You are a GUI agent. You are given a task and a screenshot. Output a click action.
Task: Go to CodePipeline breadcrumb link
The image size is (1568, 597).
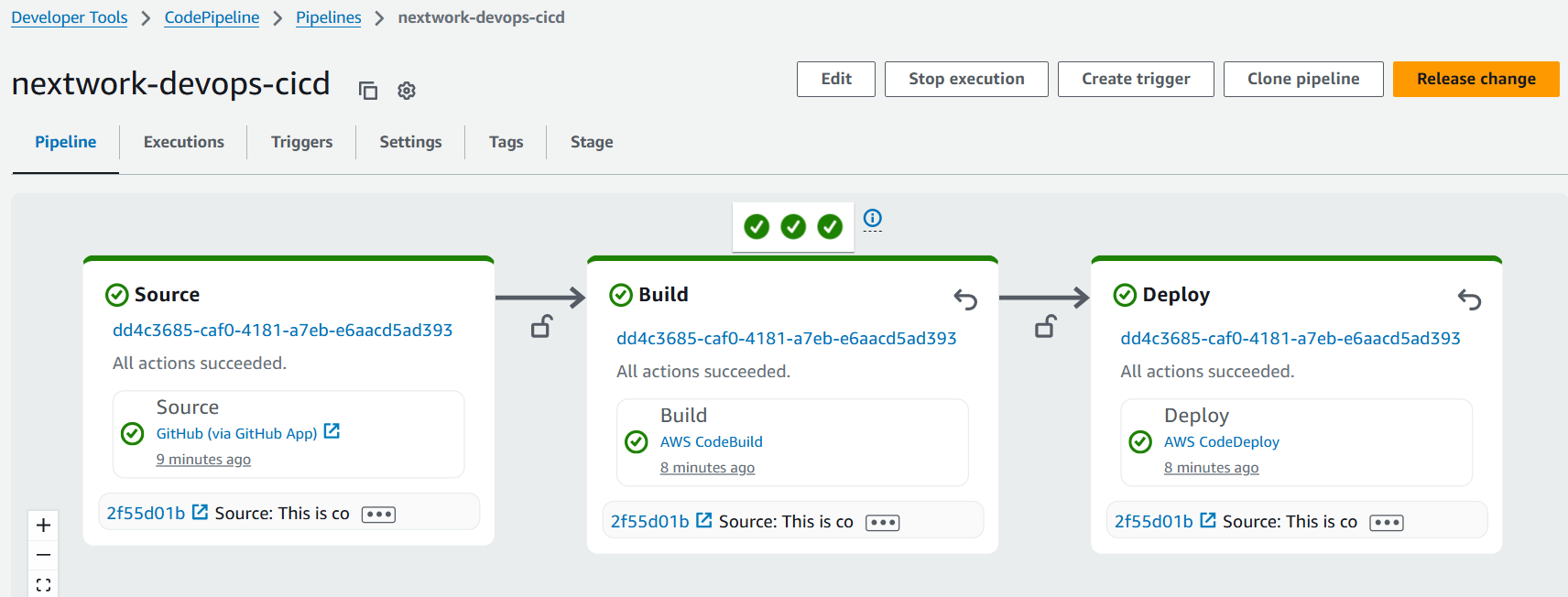tap(212, 17)
